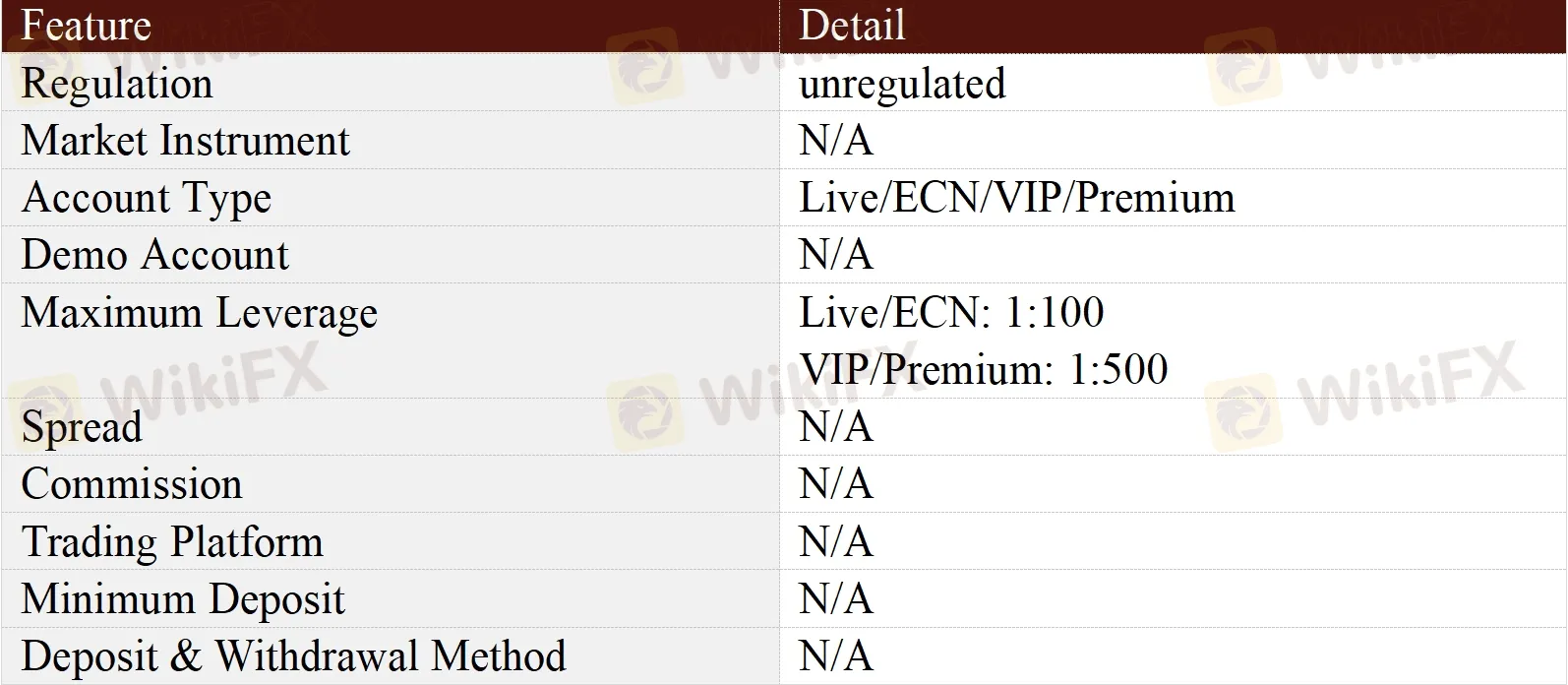The width and height of the screenshot is (1568, 685).
Task: Select the "Commission" row label
Action: click(132, 484)
